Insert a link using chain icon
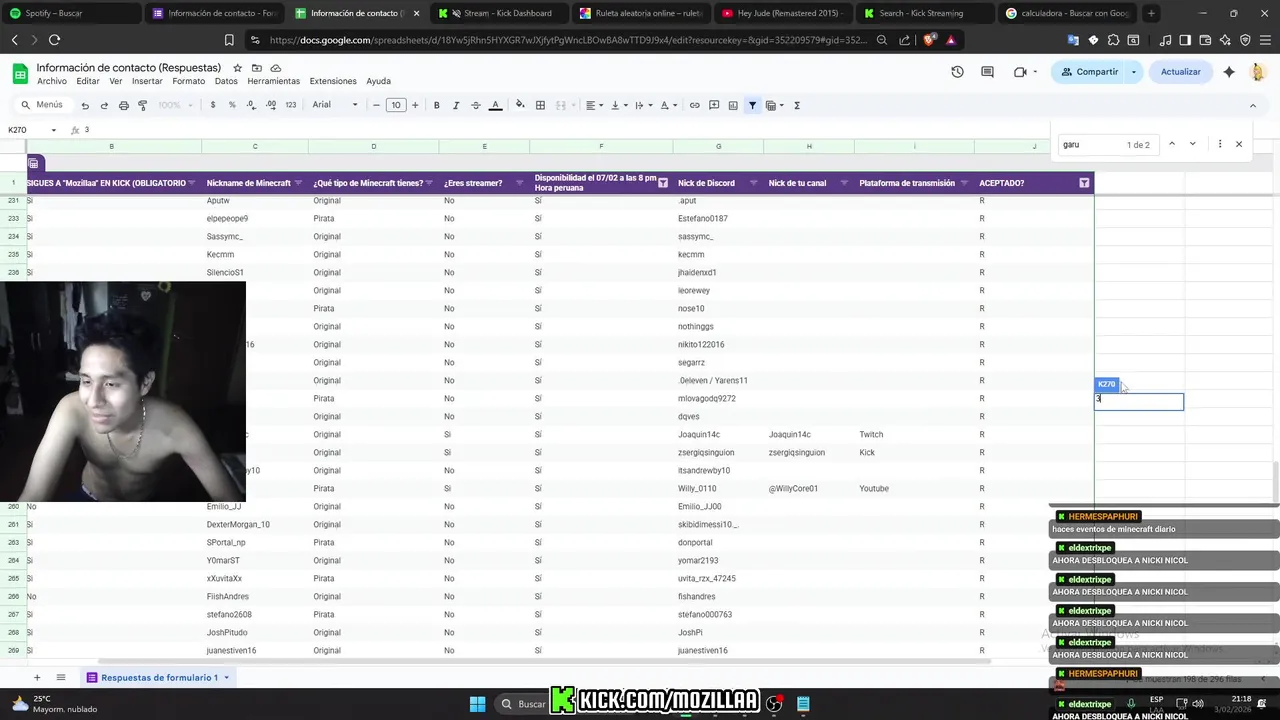This screenshot has height=720, width=1280. (x=695, y=105)
